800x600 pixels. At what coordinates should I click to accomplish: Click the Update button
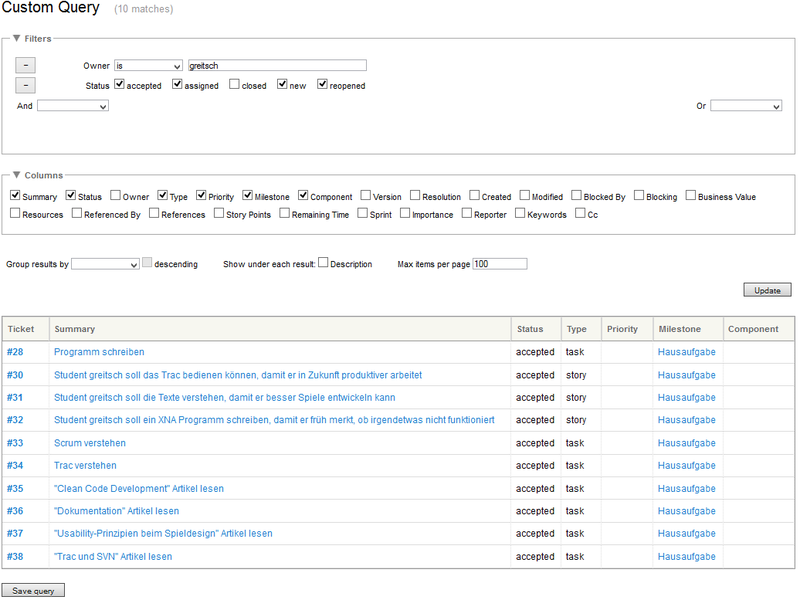767,289
